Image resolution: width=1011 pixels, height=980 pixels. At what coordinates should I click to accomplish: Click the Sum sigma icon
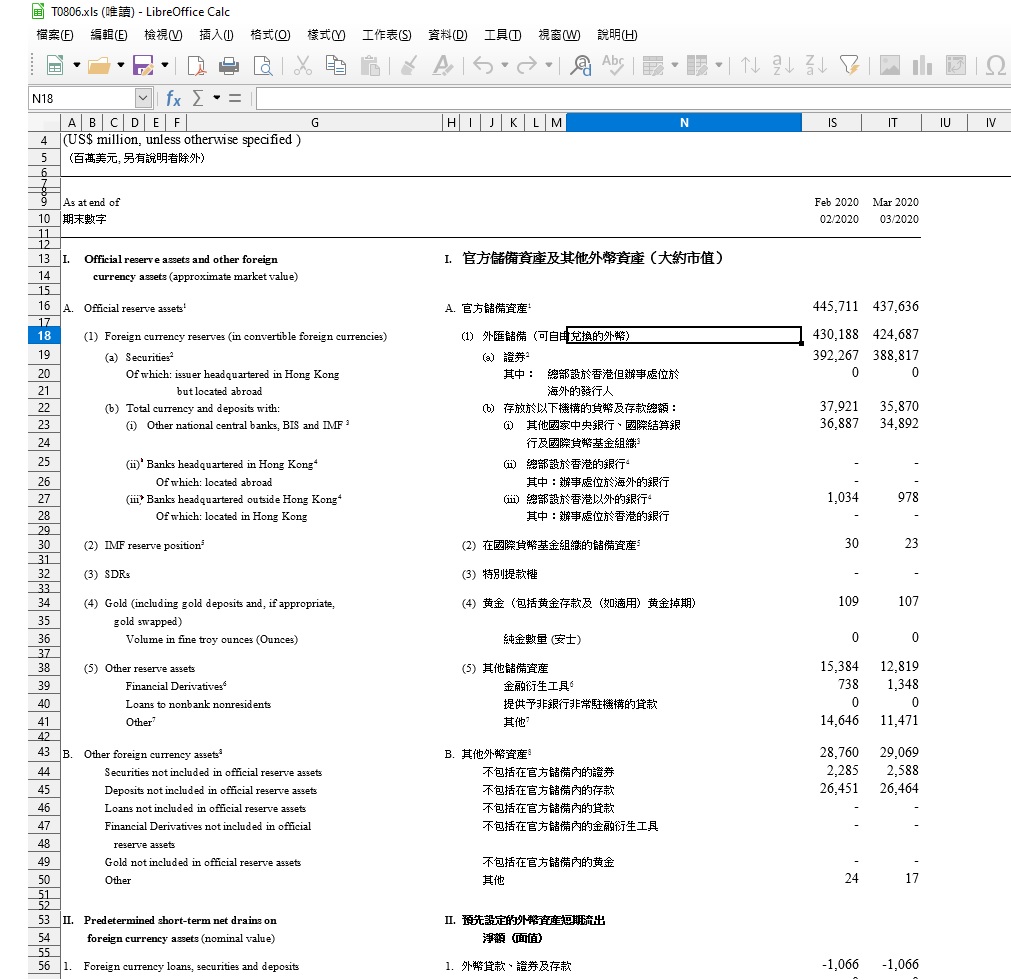(x=198, y=98)
